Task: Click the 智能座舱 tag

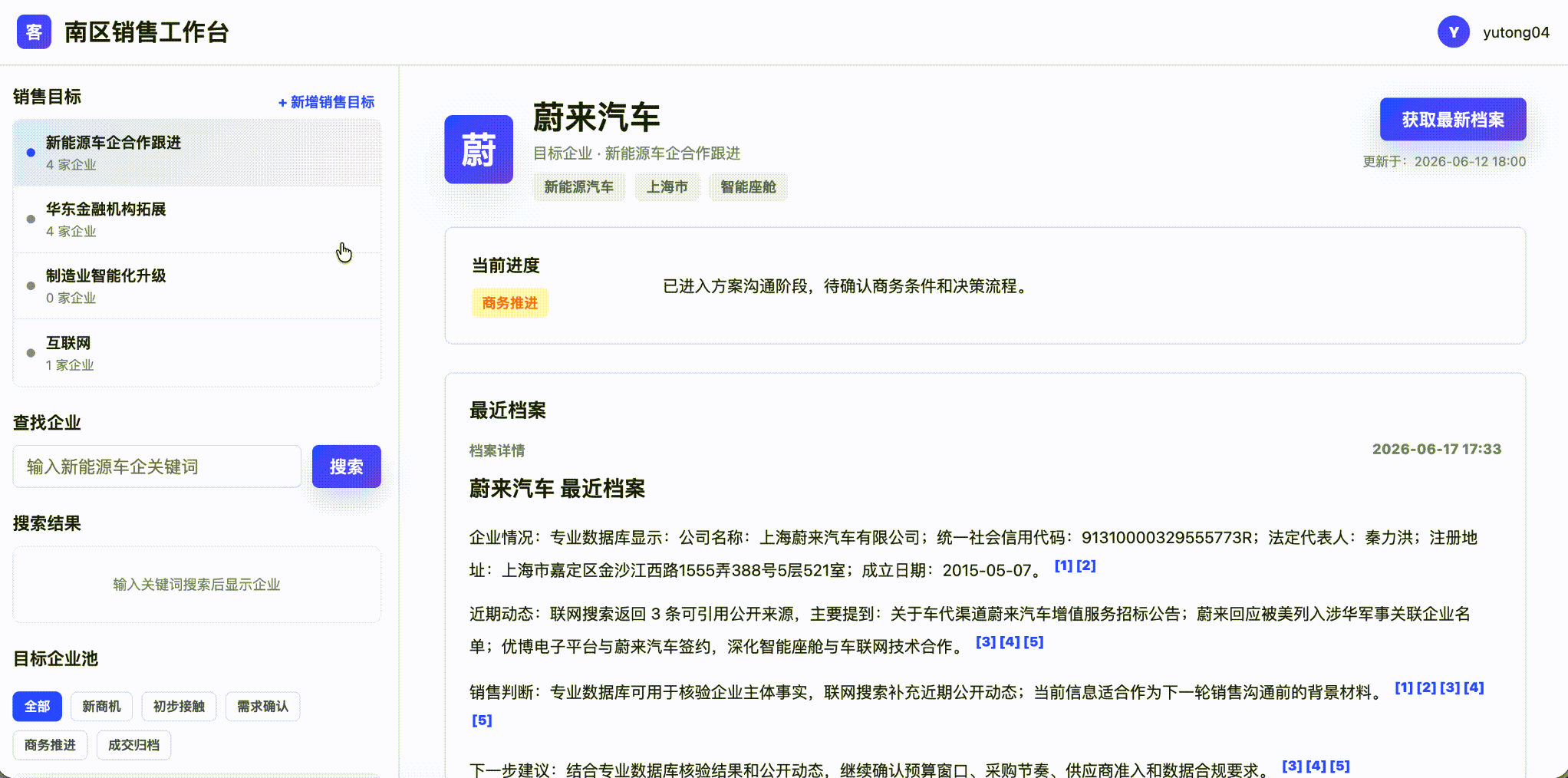Action: pos(749,187)
